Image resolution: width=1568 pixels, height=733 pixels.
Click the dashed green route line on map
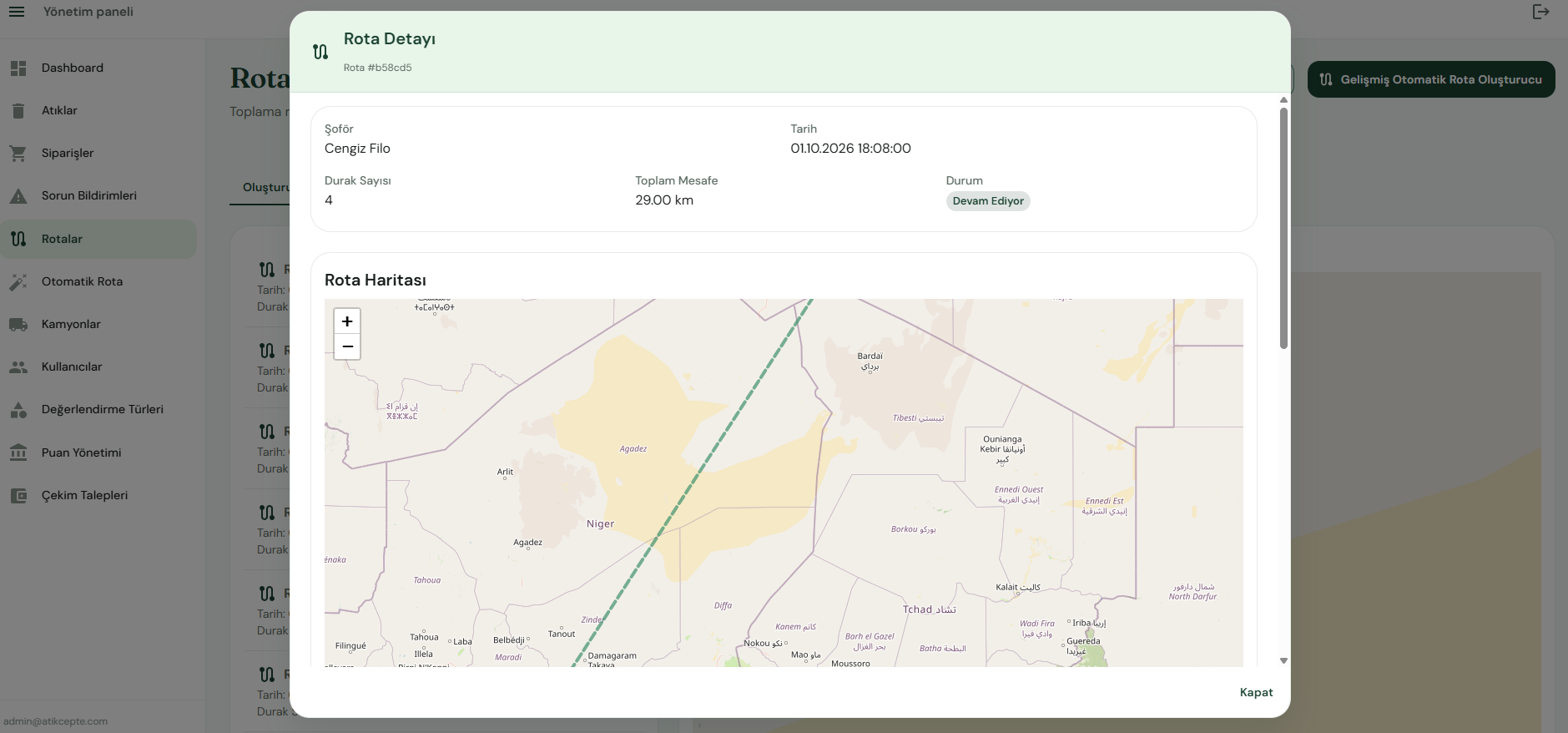point(693,483)
